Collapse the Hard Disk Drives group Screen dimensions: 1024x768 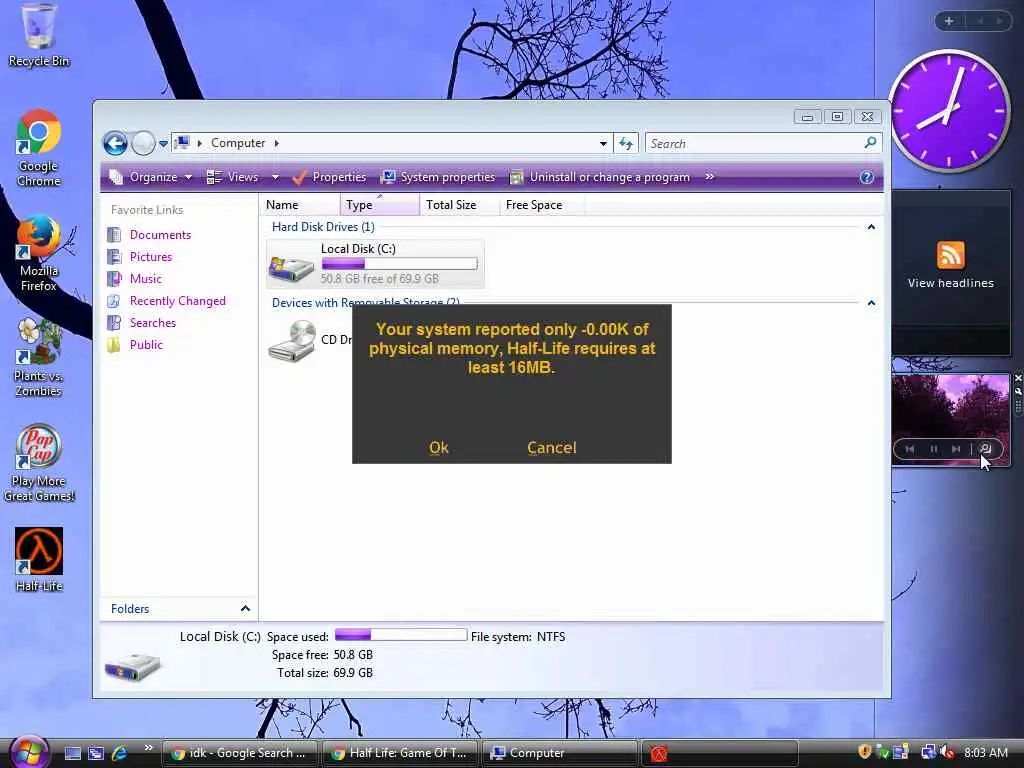[x=871, y=227]
